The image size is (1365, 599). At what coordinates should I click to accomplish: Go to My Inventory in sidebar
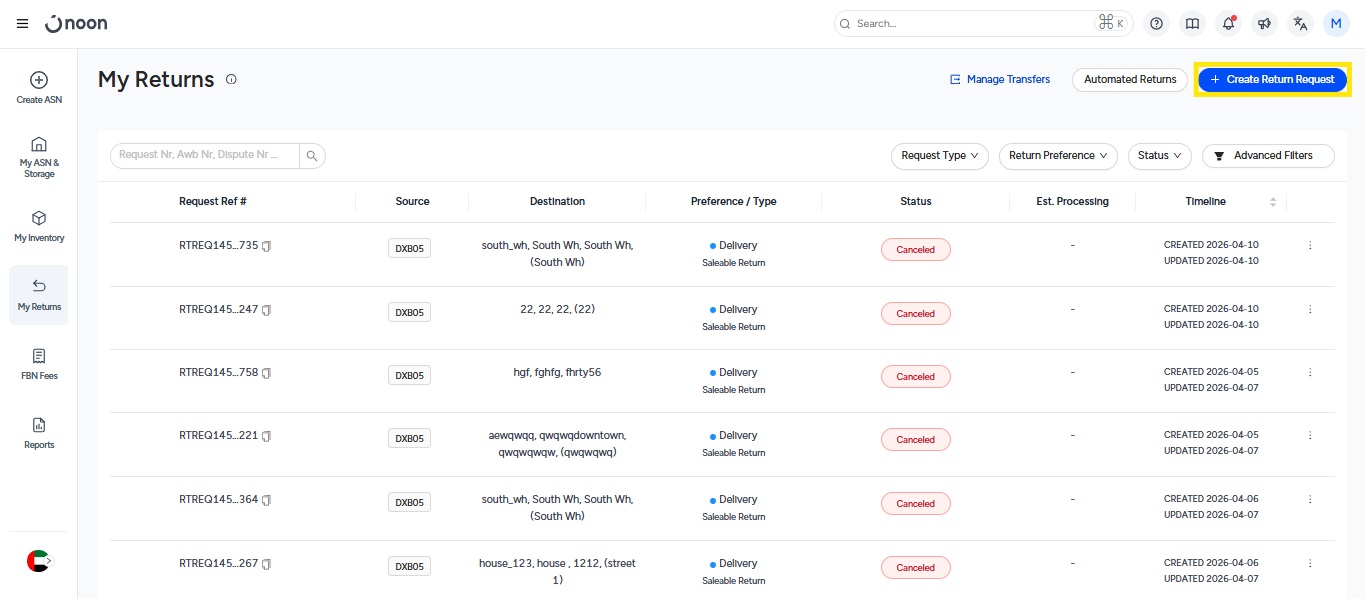pos(39,226)
